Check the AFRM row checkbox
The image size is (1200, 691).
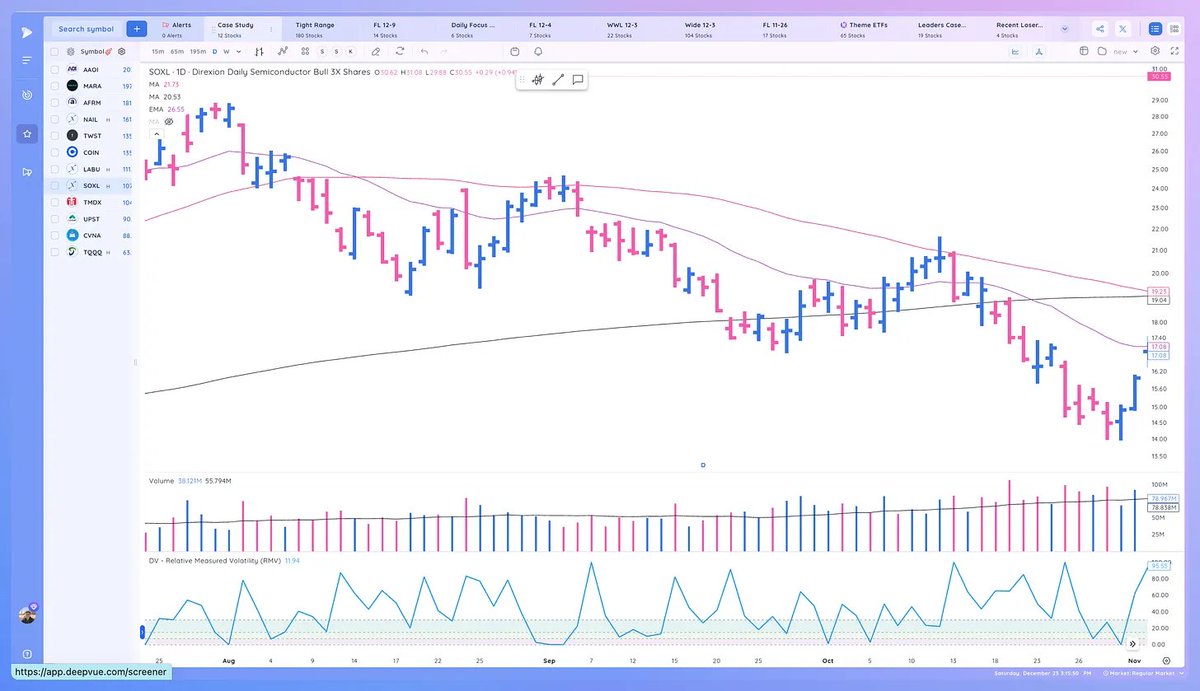[54, 103]
